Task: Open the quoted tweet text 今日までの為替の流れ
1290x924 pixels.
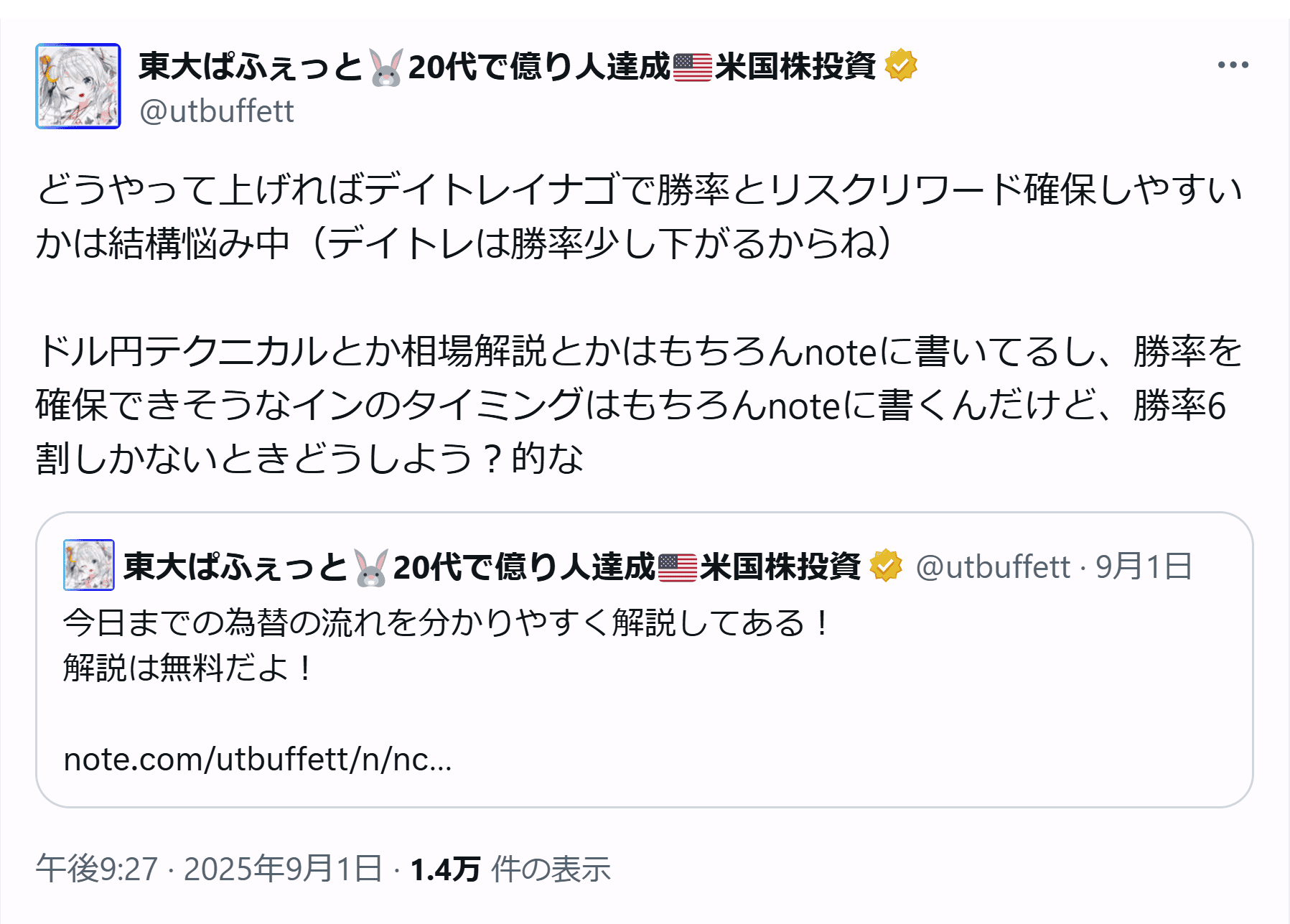Action: point(445,622)
